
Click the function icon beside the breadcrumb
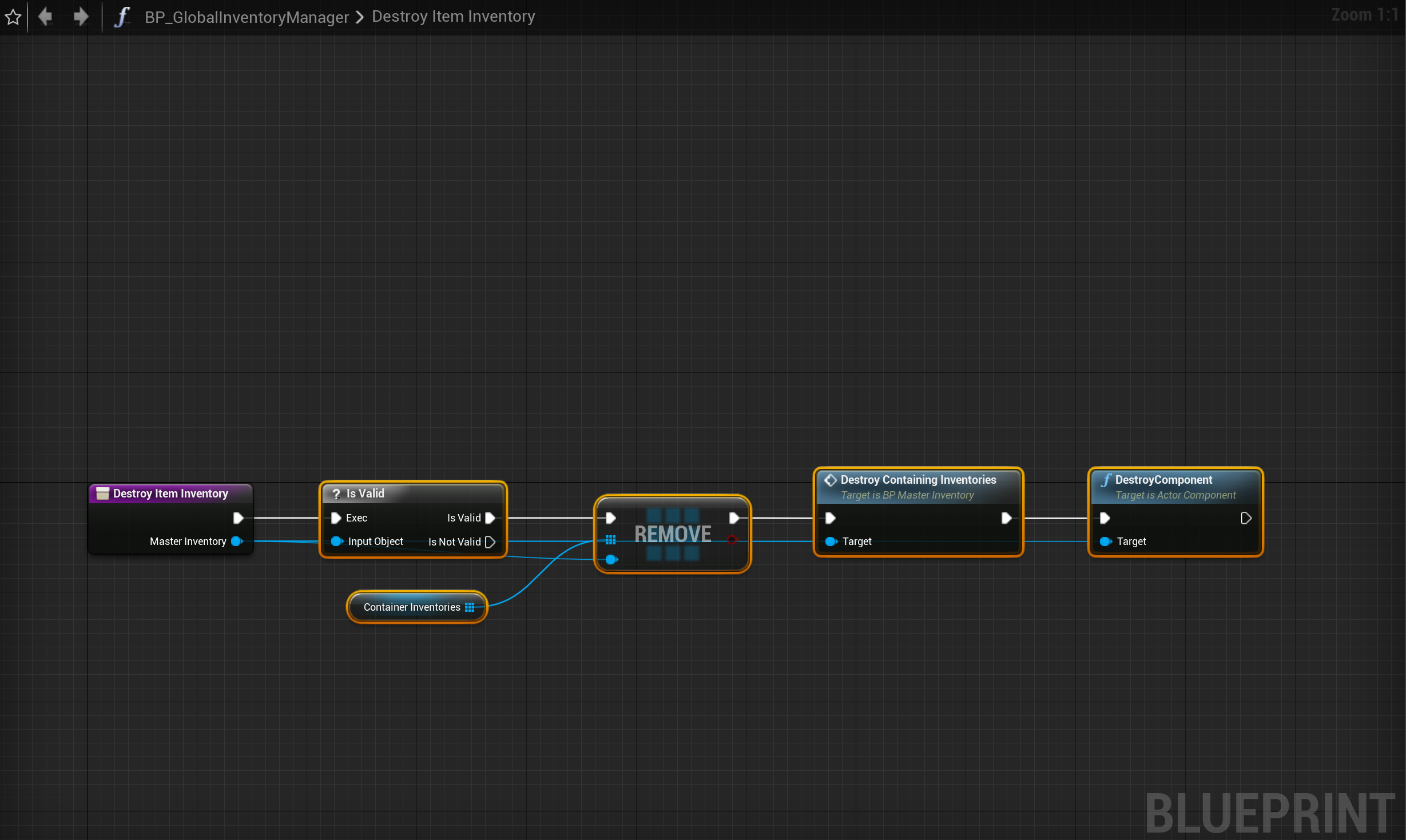coord(121,17)
